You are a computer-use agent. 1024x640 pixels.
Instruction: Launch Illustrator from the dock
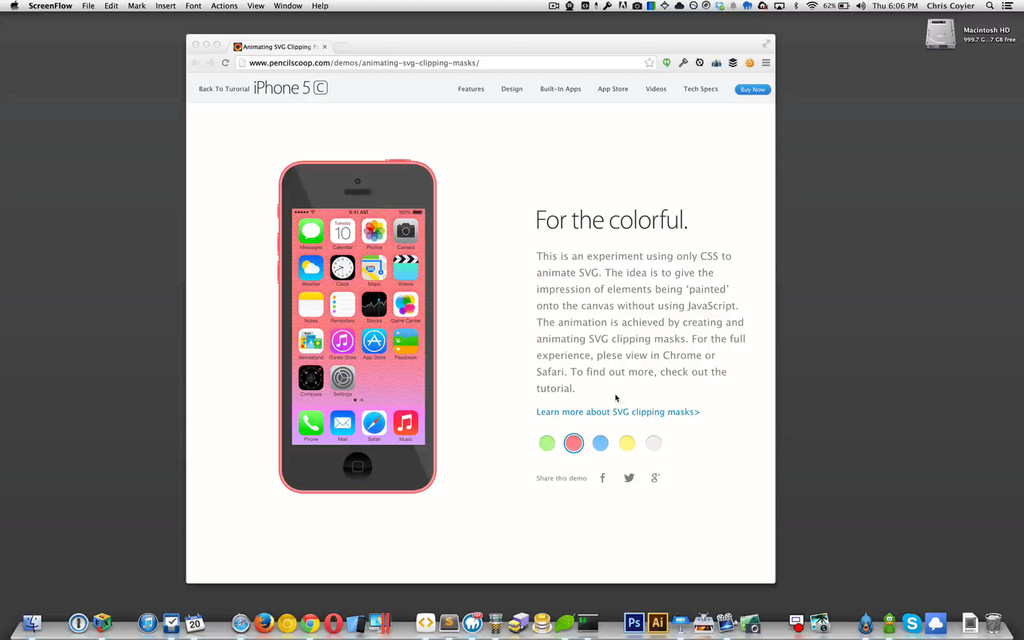[x=657, y=623]
